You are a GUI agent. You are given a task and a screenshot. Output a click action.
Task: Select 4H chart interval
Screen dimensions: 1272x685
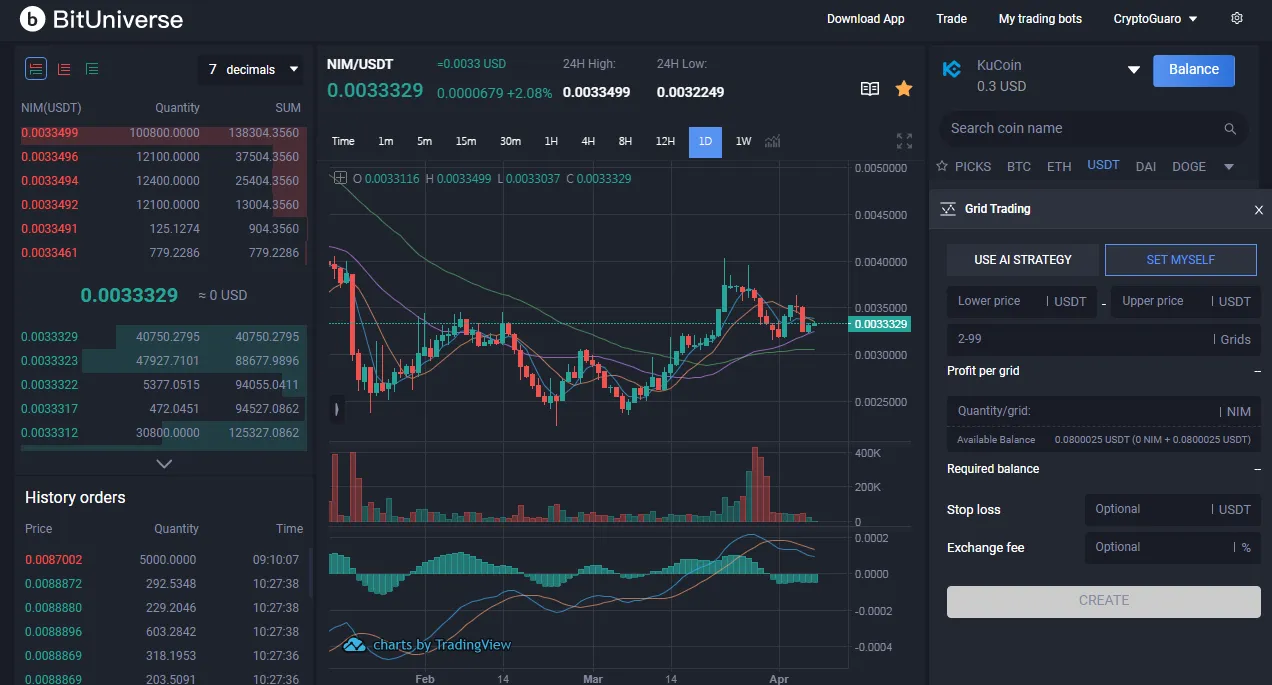pyautogui.click(x=588, y=141)
